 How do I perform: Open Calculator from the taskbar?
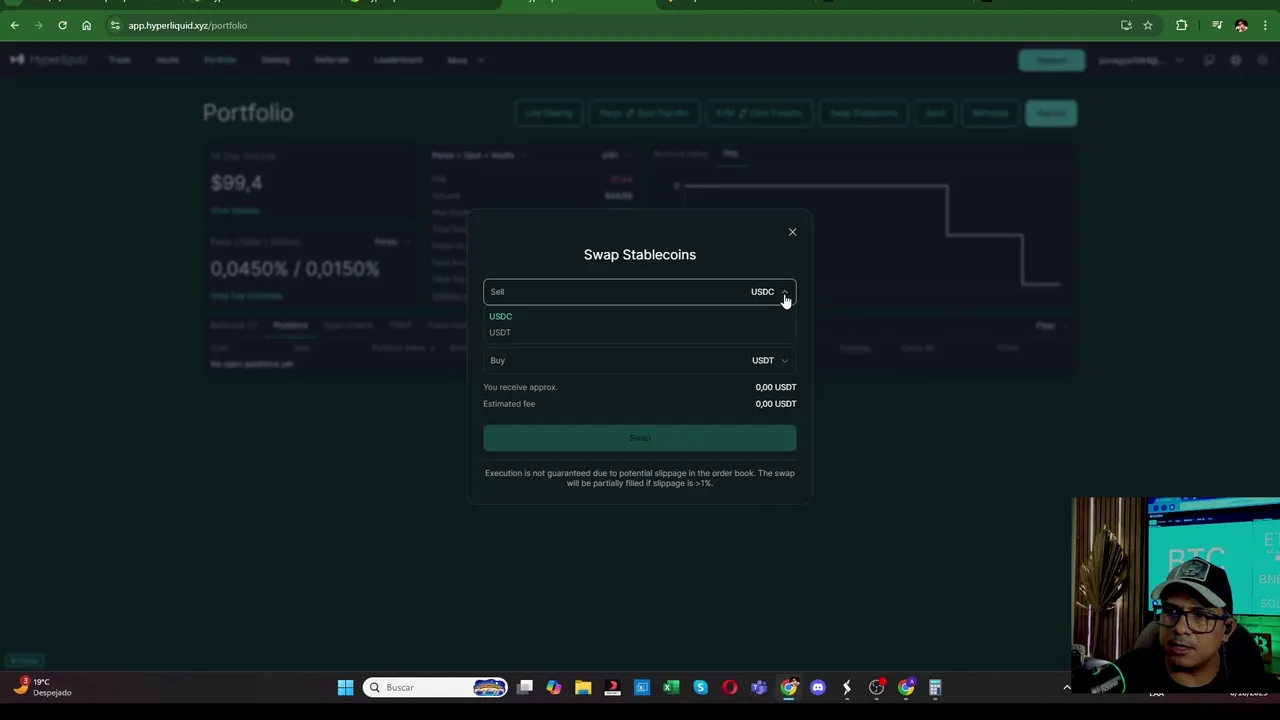click(x=935, y=688)
